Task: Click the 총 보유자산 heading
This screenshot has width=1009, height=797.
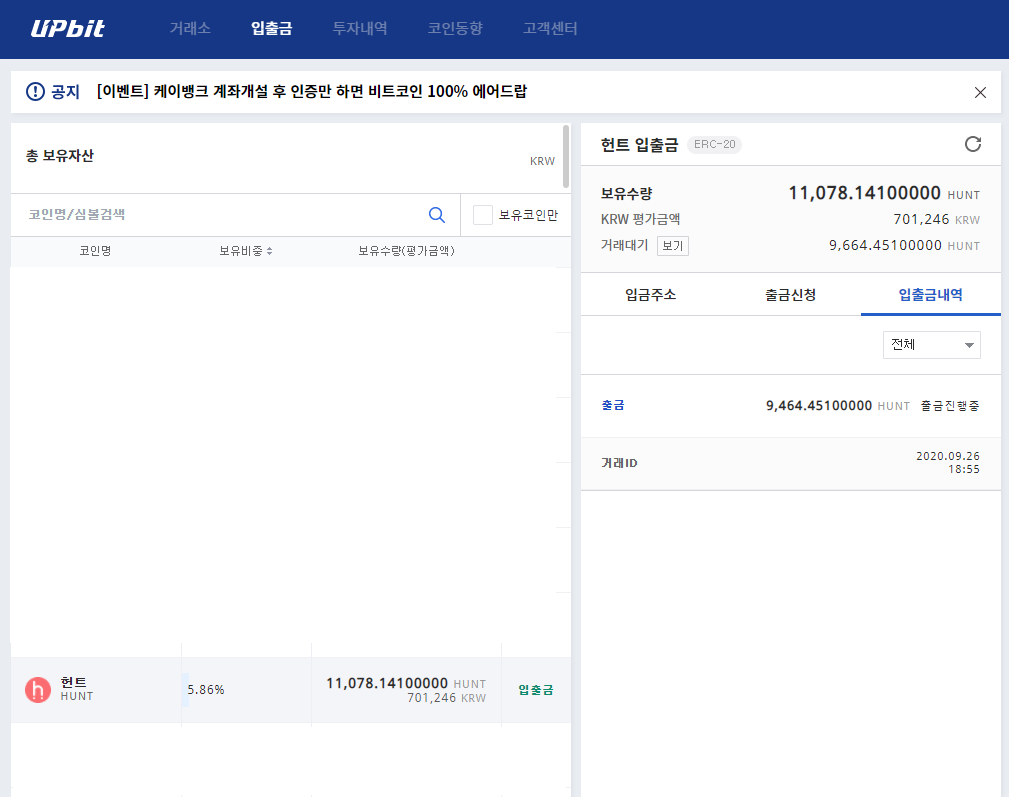Action: pyautogui.click(x=60, y=156)
